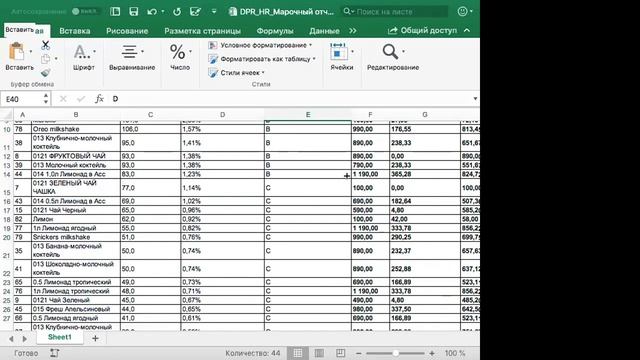Click cell containing Oreo milkshake
The image size is (640, 360).
pyautogui.click(x=76, y=129)
